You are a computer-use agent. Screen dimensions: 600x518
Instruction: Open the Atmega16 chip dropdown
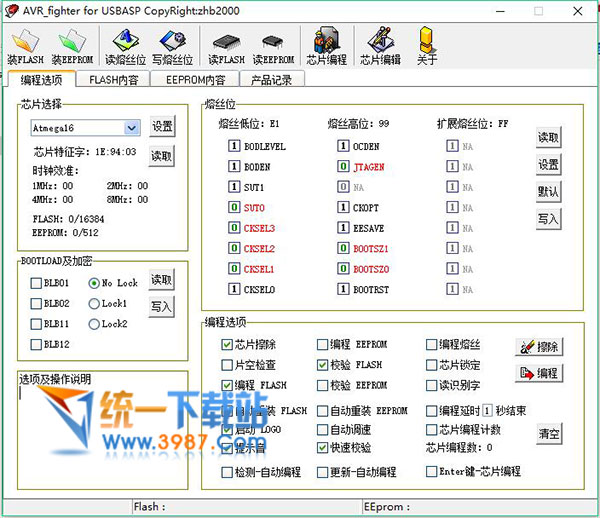131,128
